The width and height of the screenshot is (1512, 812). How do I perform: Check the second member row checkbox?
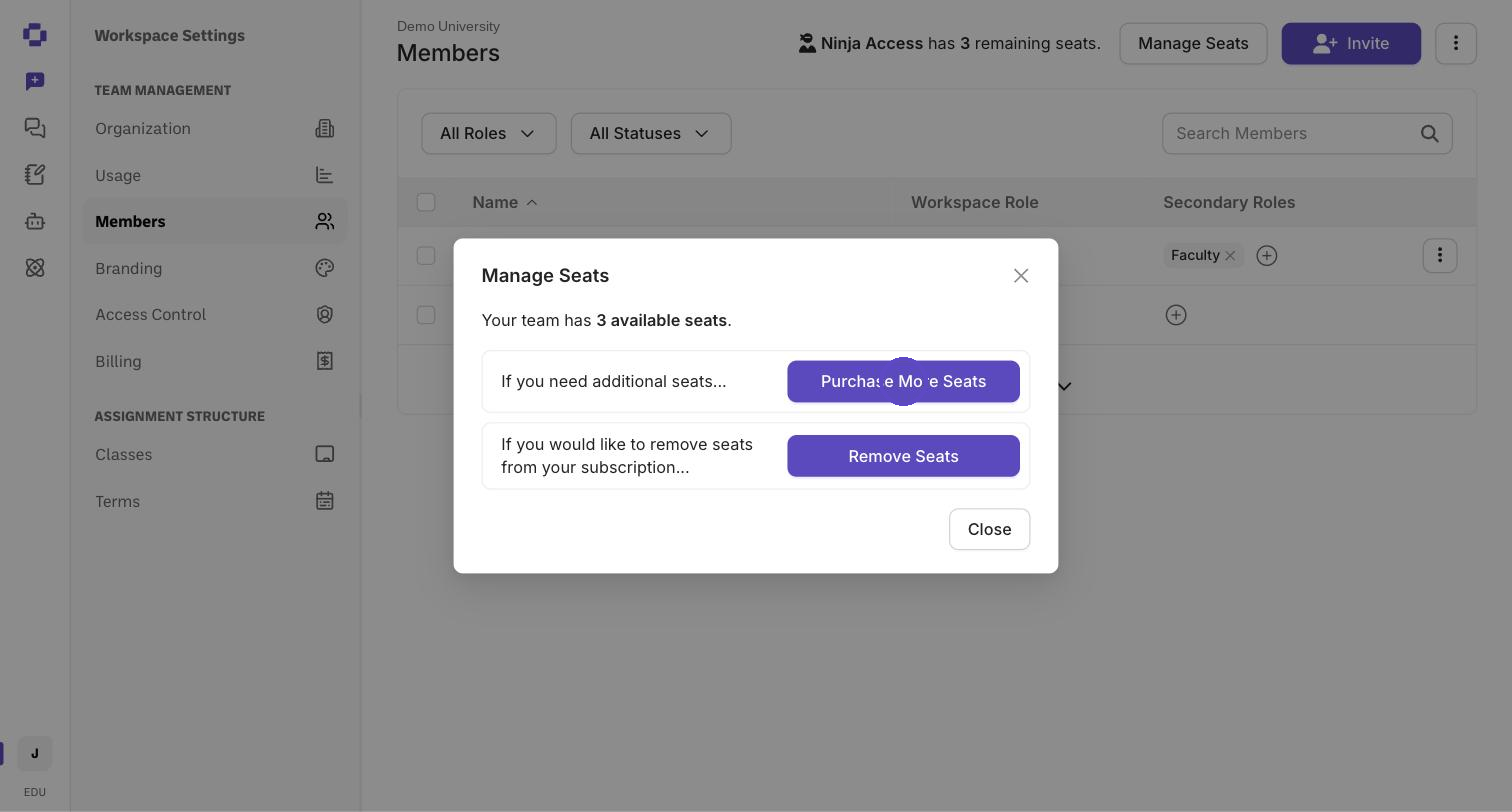pyautogui.click(x=426, y=315)
